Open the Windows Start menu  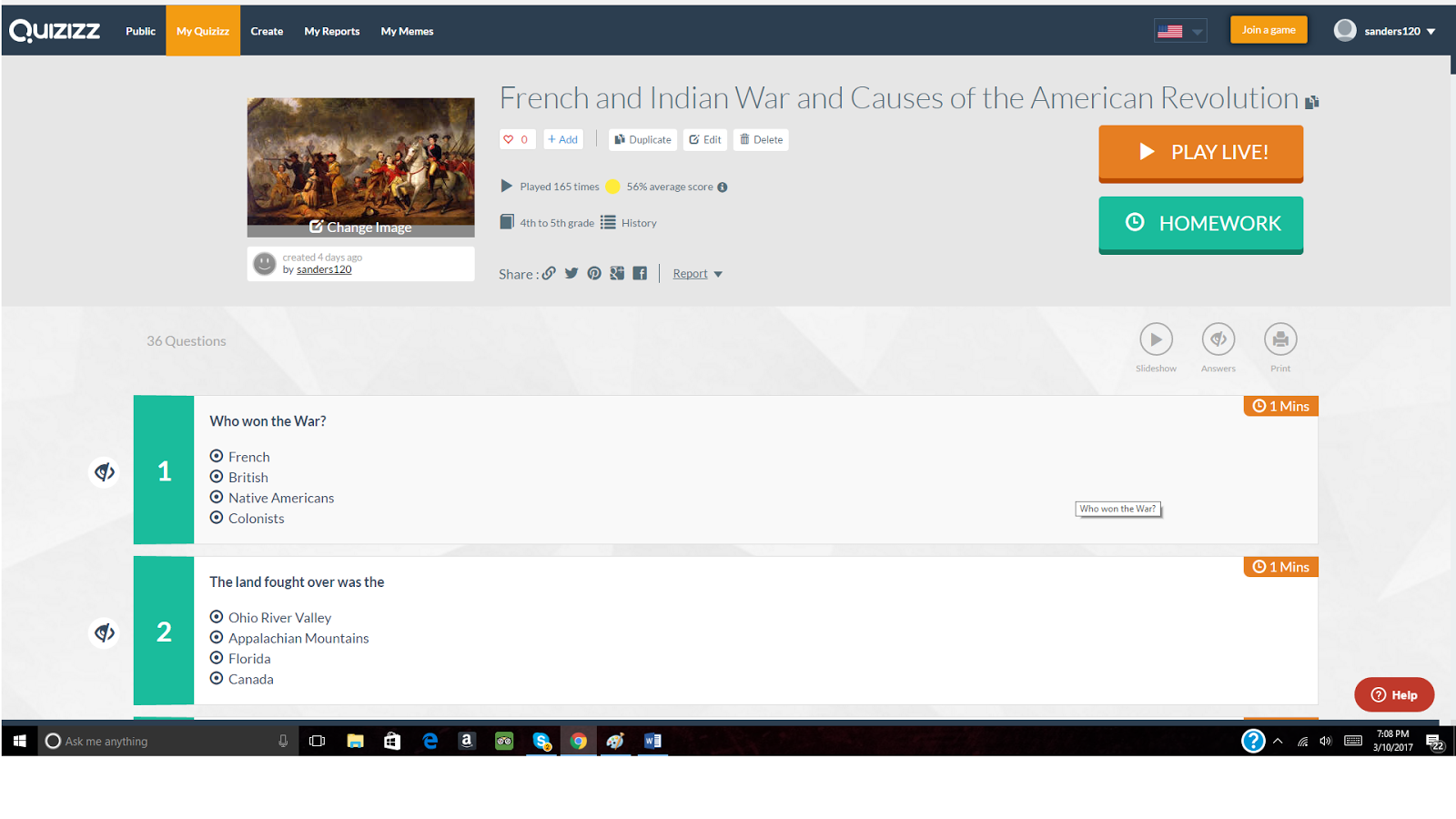point(20,741)
